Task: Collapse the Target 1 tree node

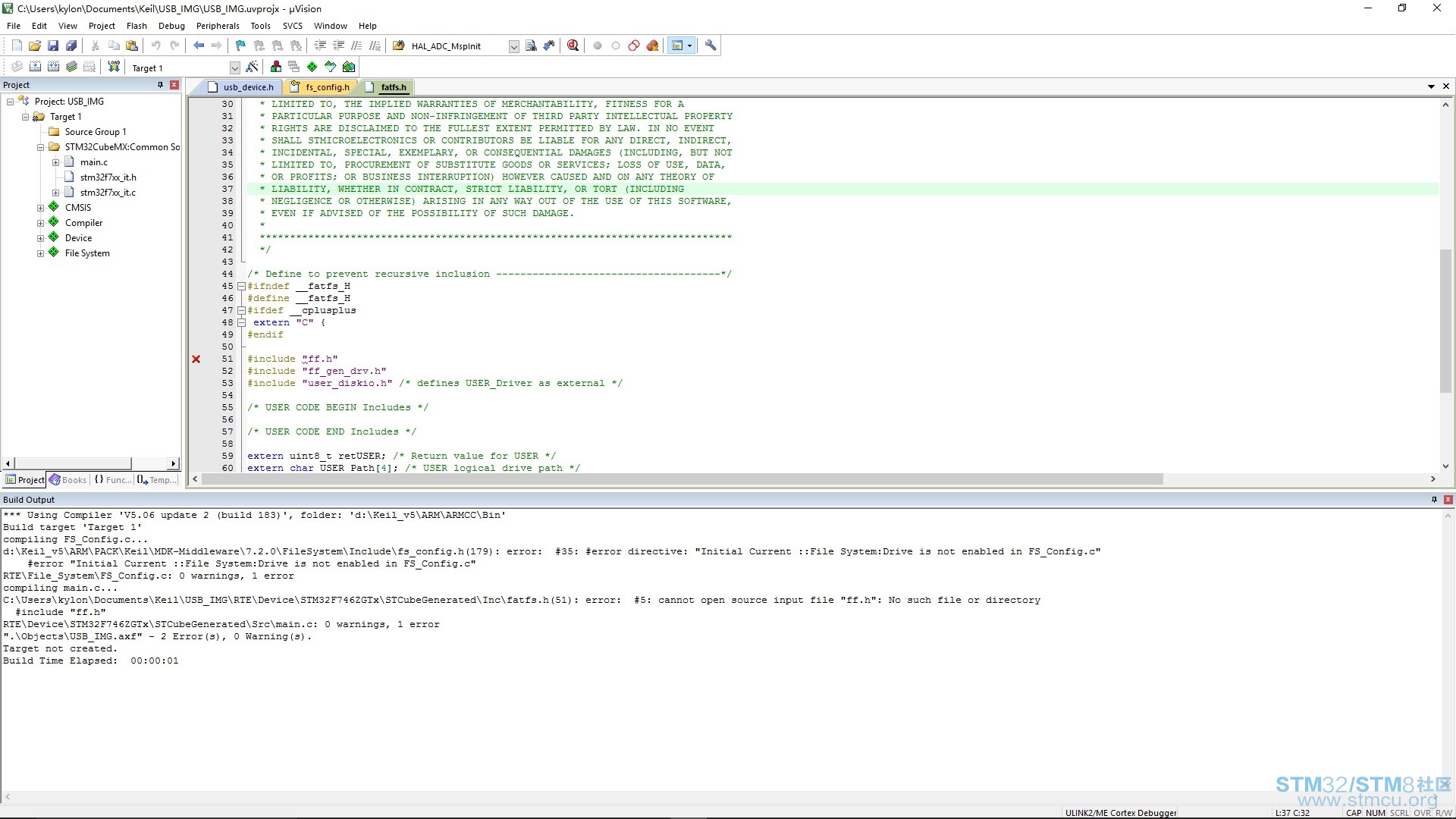Action: [25, 117]
